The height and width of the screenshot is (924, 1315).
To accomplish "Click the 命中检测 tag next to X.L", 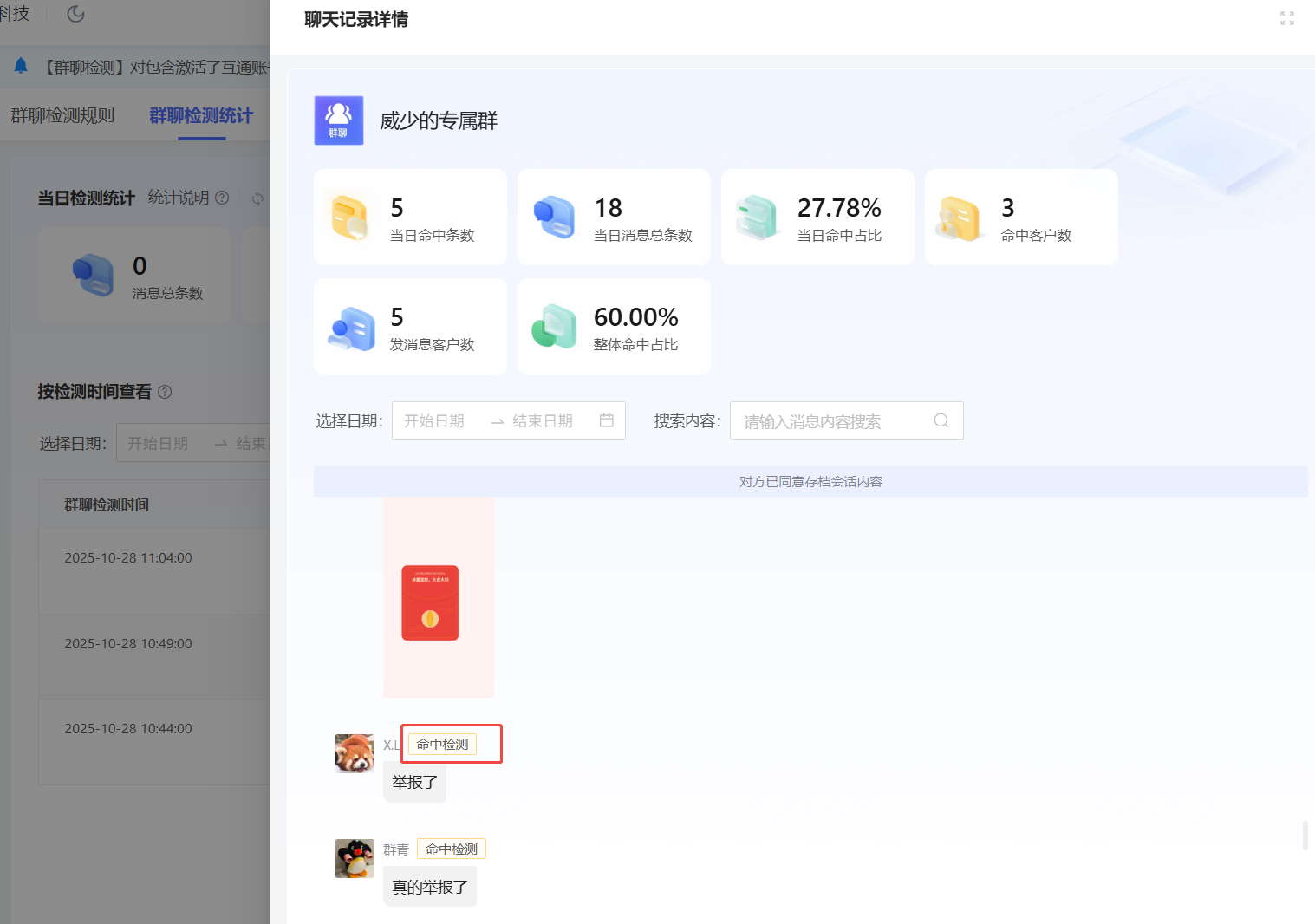I will tap(442, 745).
